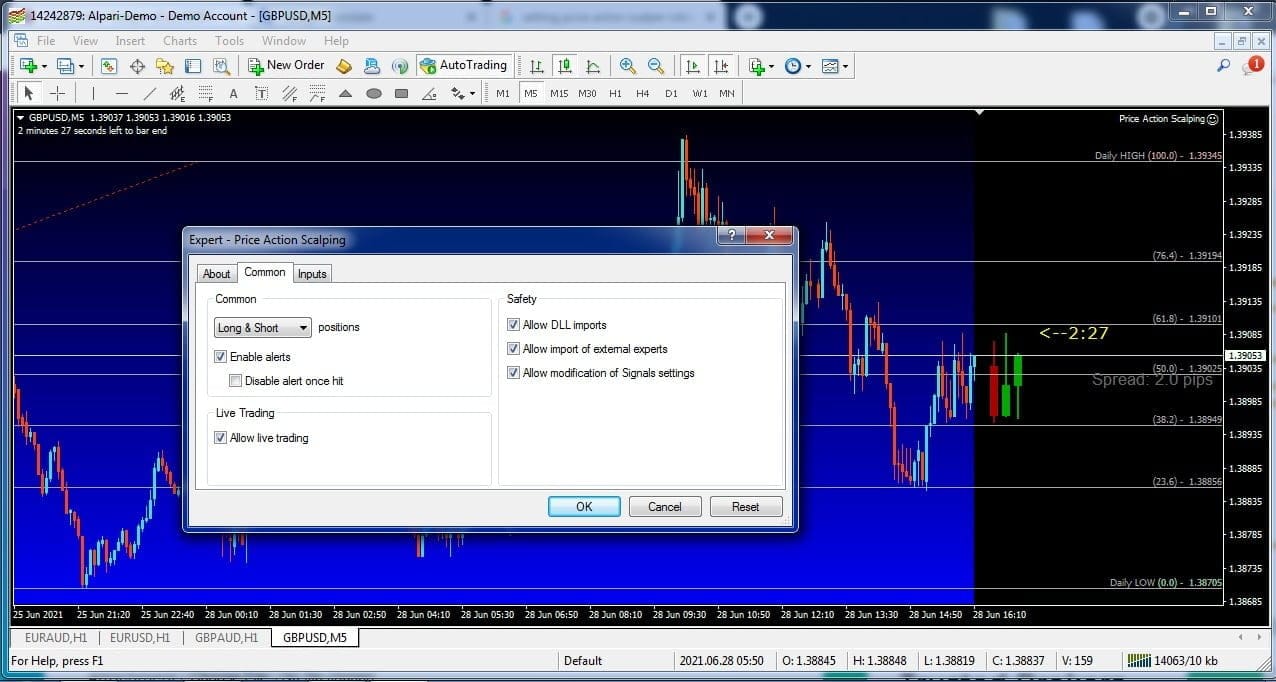Open the Long & Short positions dropdown
Image resolution: width=1276 pixels, height=682 pixels.
pos(263,328)
